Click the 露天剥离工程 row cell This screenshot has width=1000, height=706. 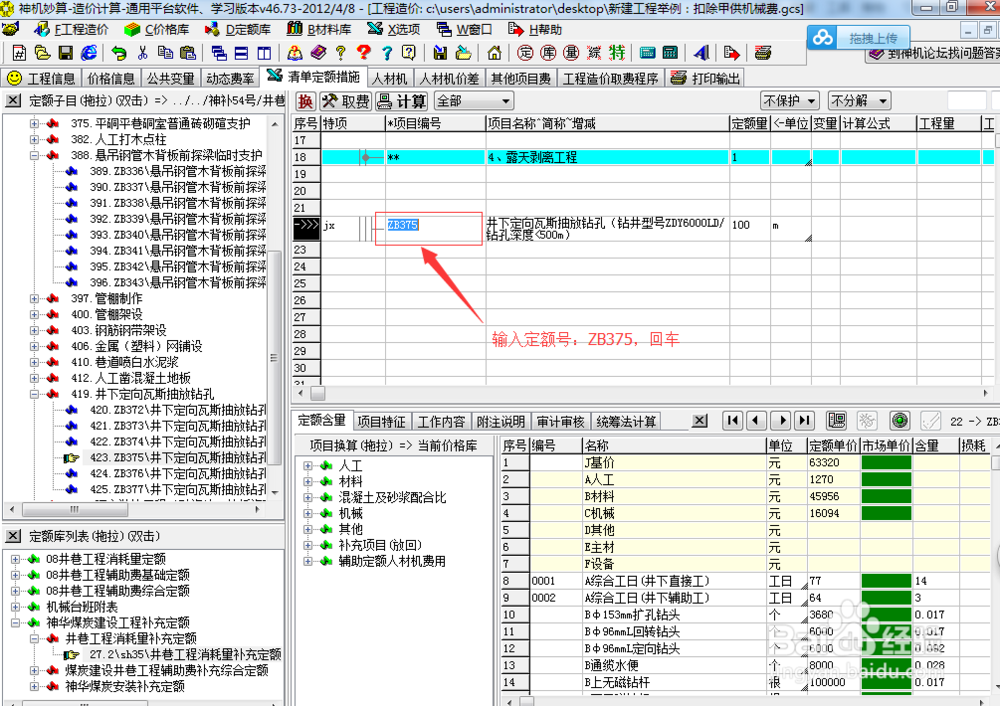click(607, 157)
